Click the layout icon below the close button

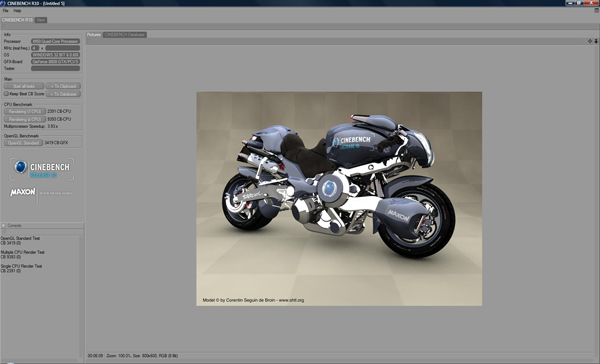coord(597,11)
